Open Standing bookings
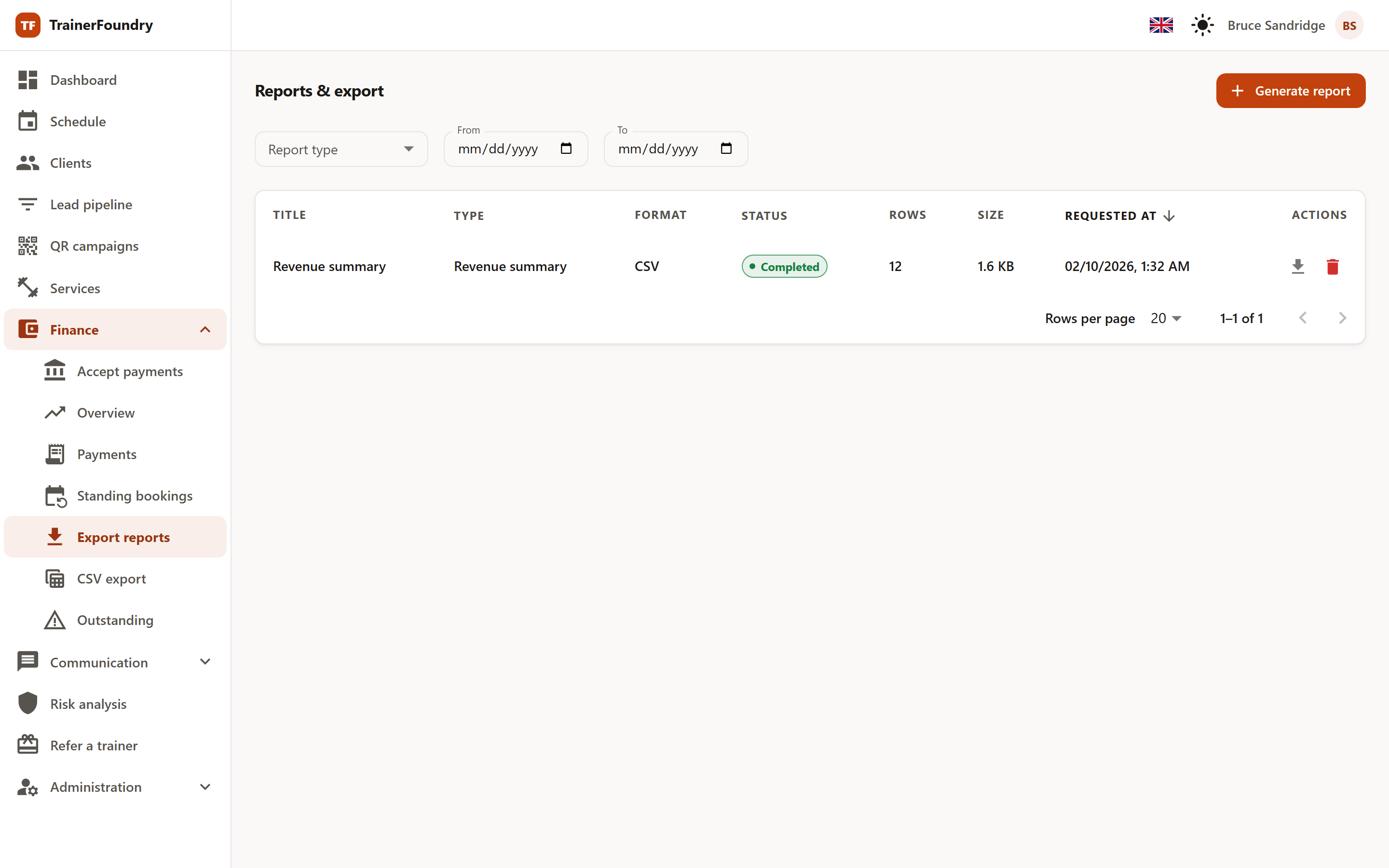The image size is (1389, 868). pyautogui.click(x=115, y=496)
